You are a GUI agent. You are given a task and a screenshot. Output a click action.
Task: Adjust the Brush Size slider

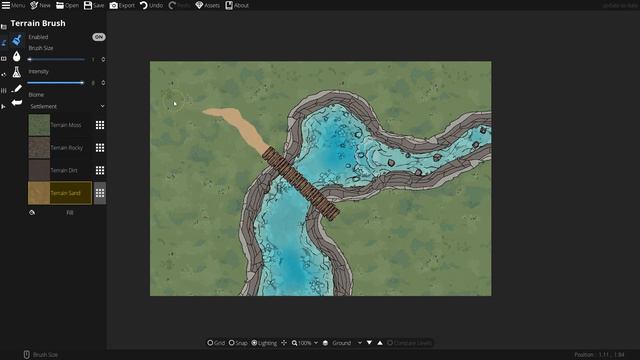(x=56, y=59)
